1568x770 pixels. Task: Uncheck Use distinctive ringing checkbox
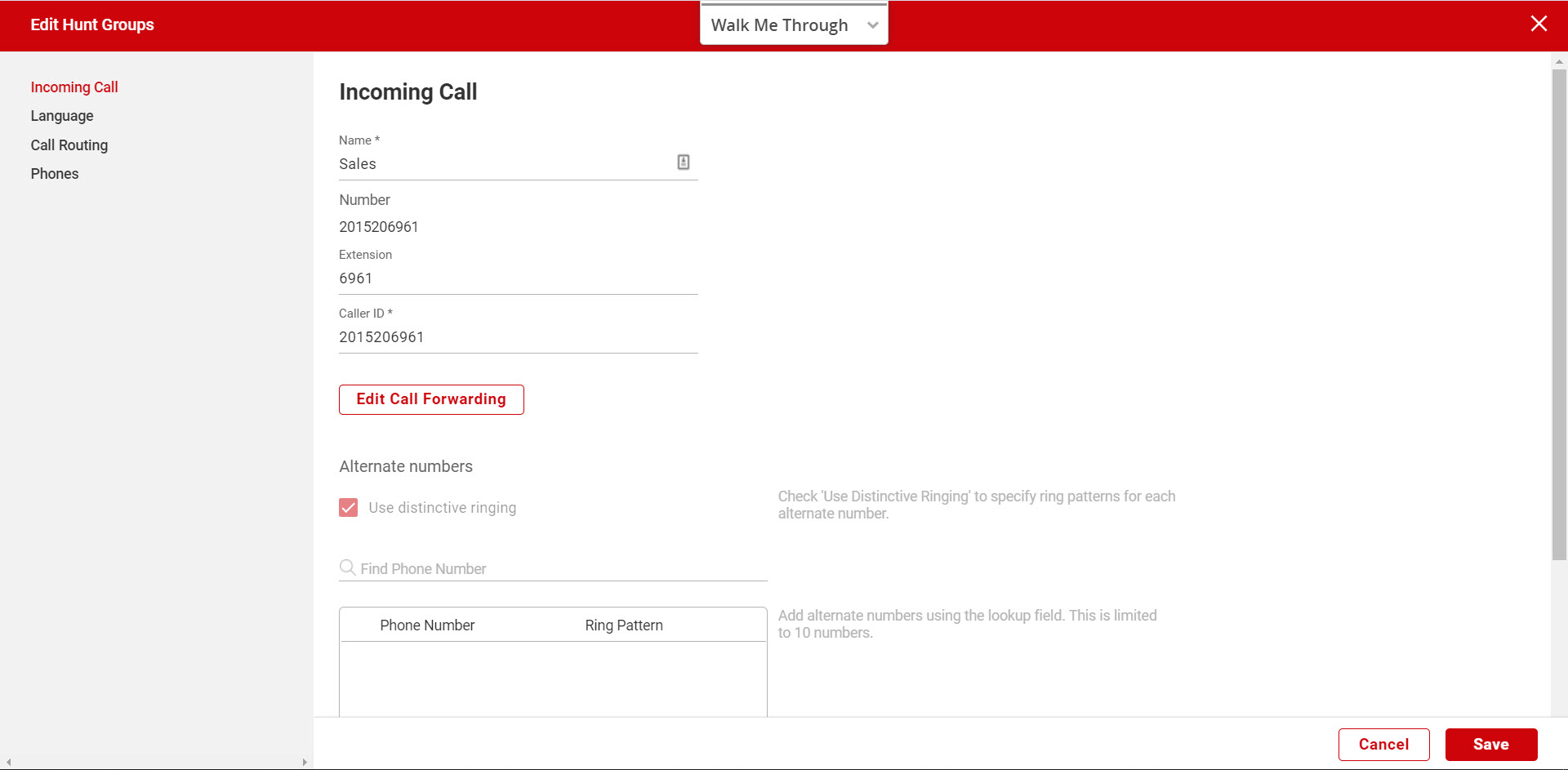(x=349, y=508)
